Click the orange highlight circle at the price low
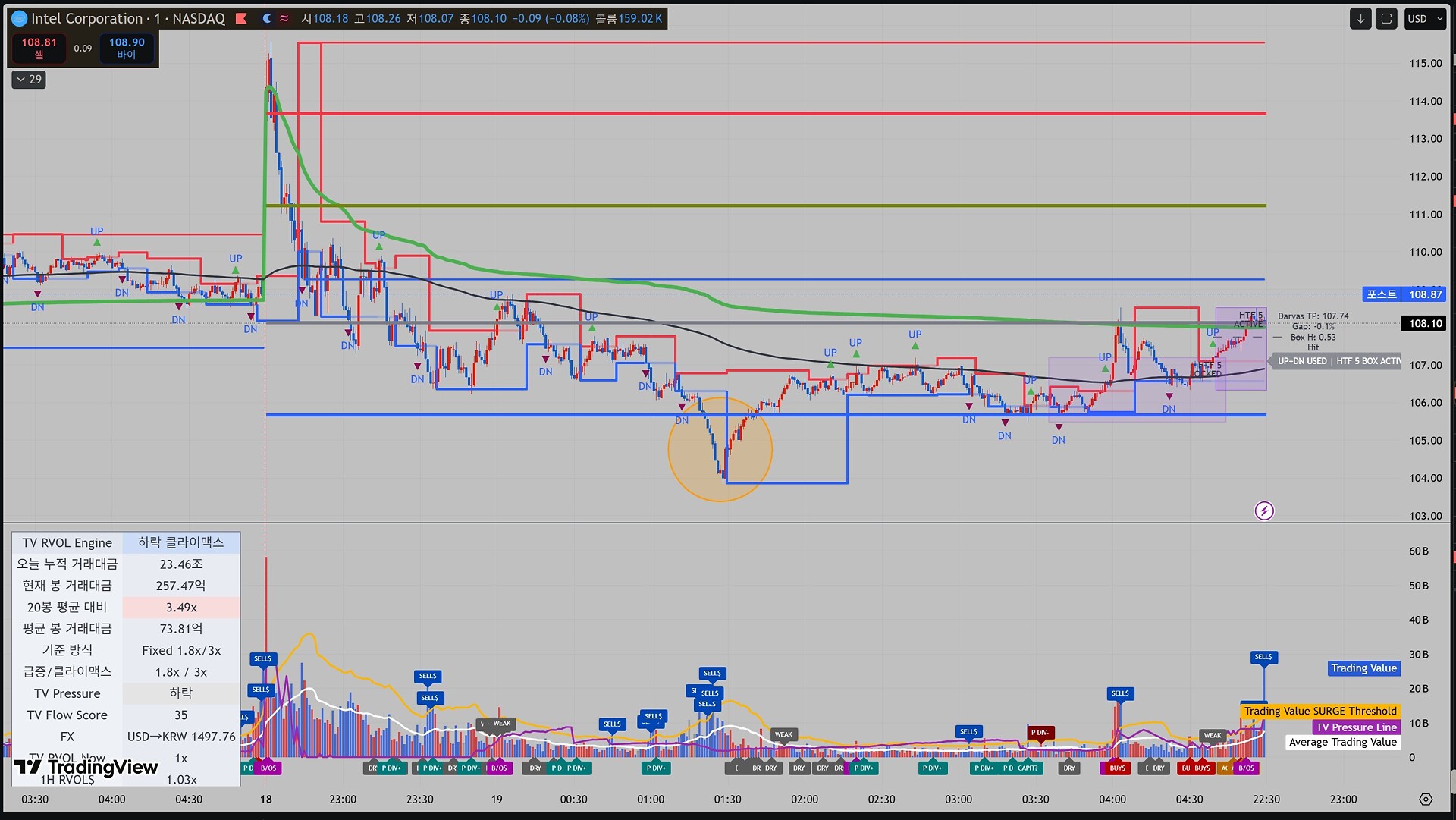The image size is (1456, 820). pos(720,449)
